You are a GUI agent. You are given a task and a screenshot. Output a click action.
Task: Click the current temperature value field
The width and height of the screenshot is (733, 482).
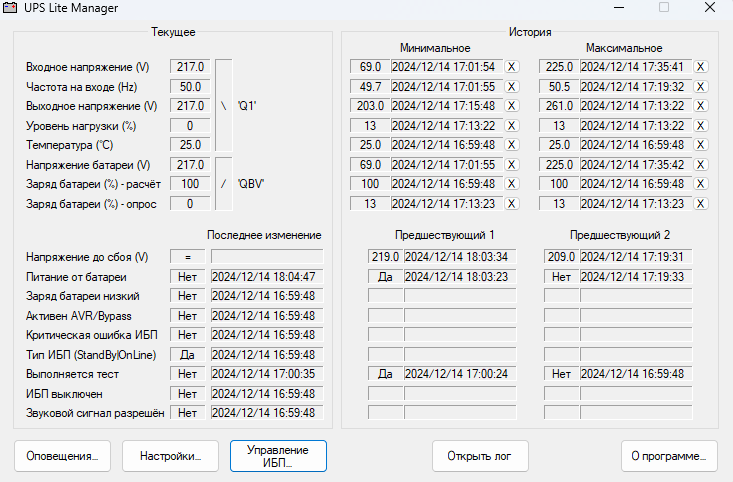[x=190, y=145]
